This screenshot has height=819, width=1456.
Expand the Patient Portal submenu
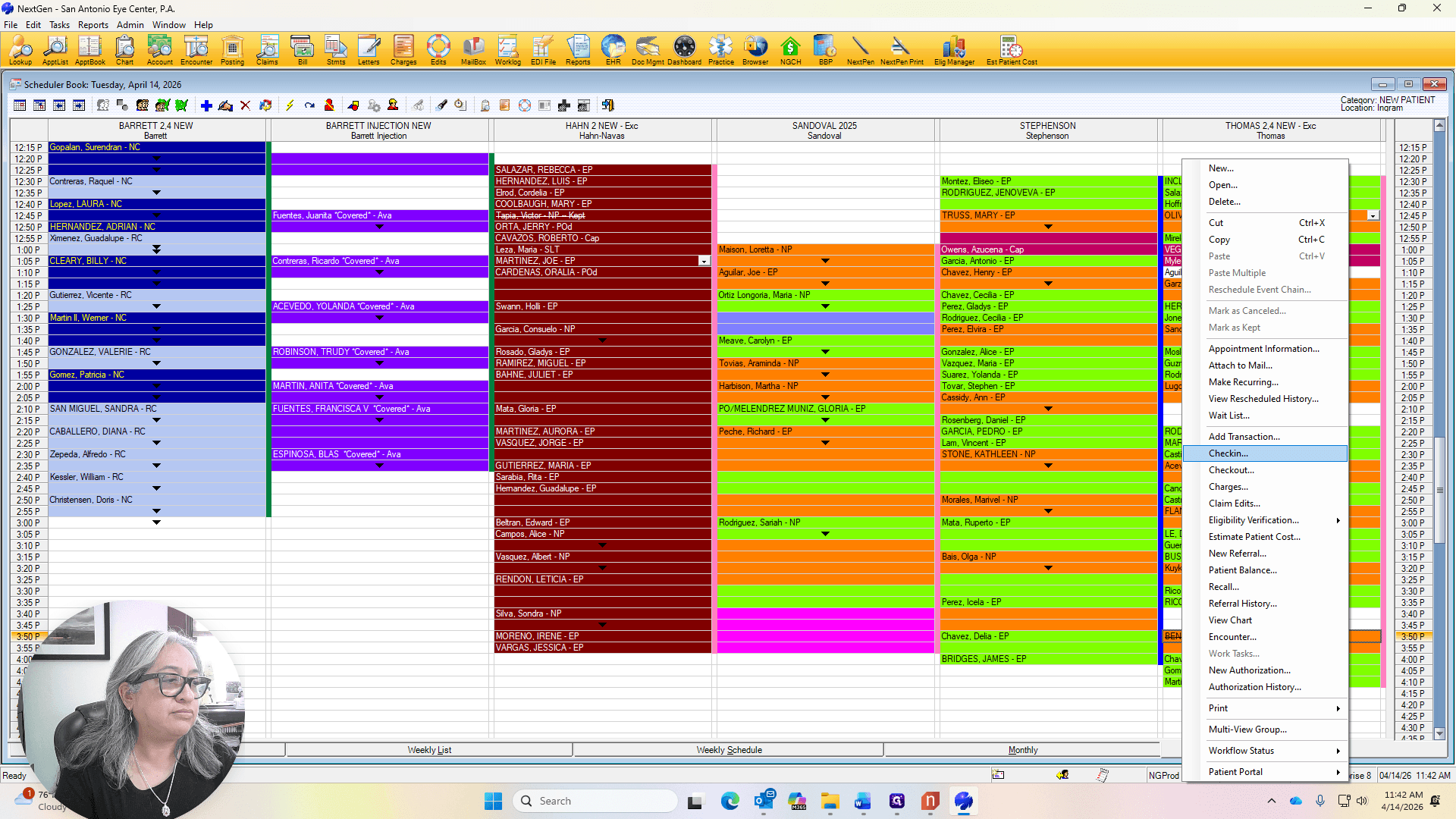coord(1266,772)
